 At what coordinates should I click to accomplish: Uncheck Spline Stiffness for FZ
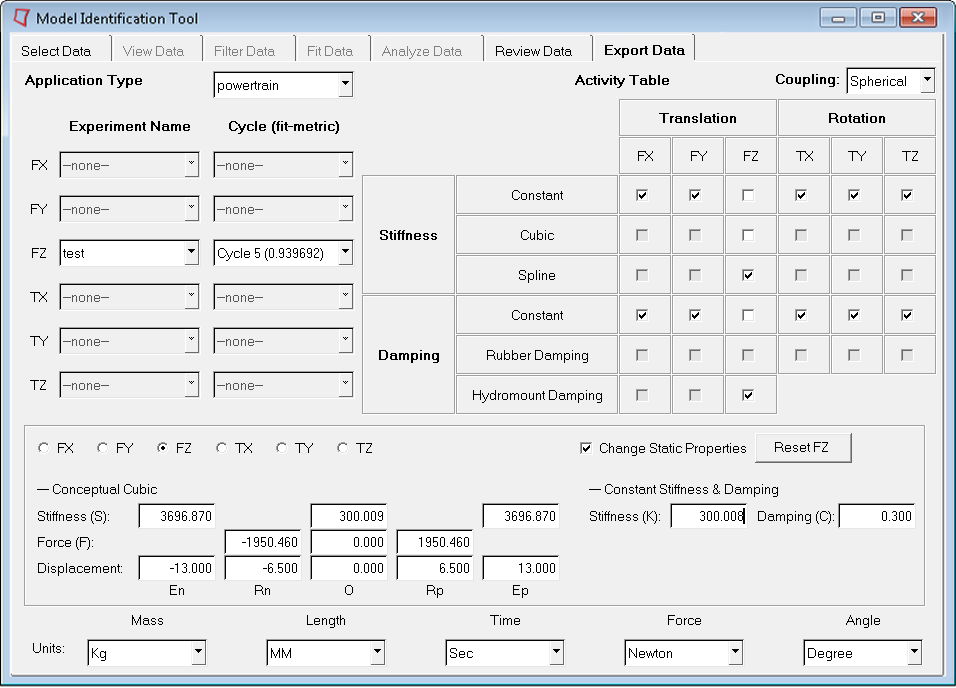748,275
